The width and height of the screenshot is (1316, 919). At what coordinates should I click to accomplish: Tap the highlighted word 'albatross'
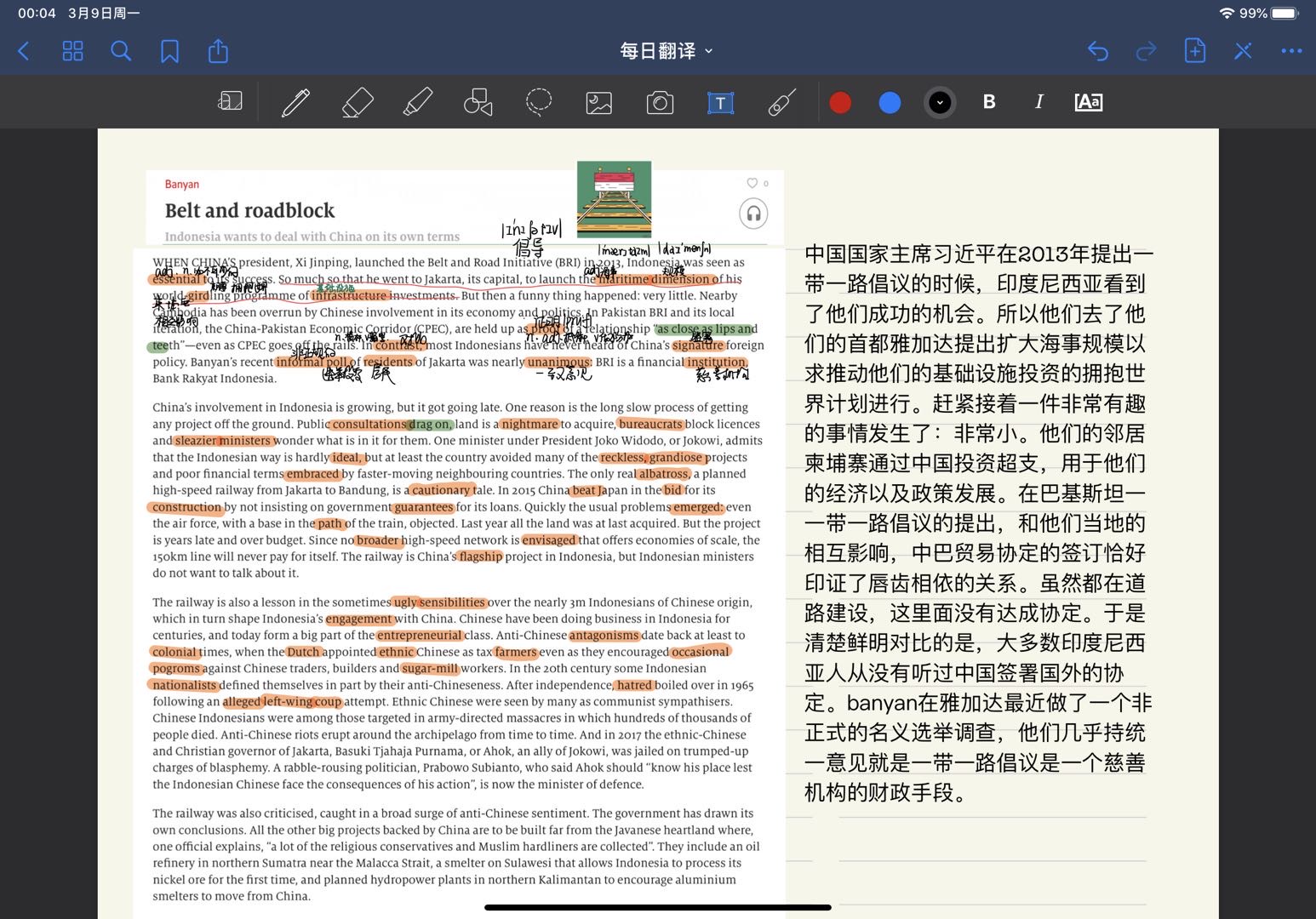click(x=664, y=474)
